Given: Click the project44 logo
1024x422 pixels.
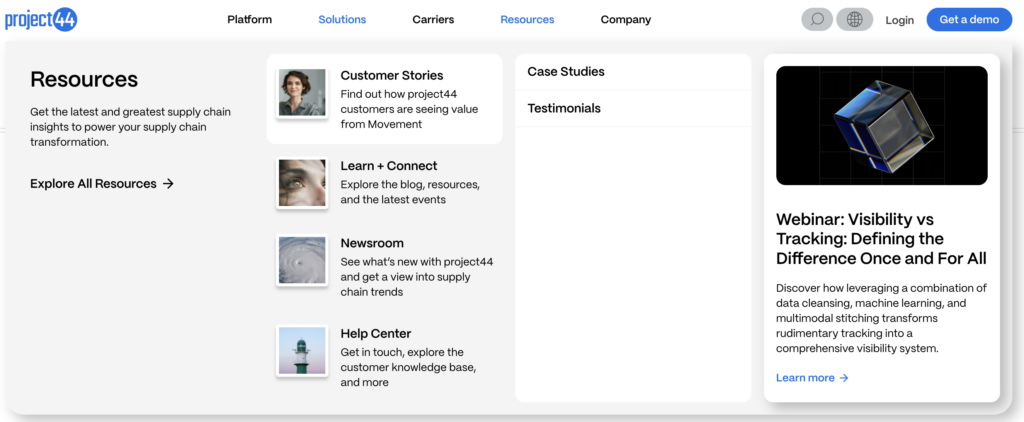Looking at the screenshot, I should coord(41,20).
